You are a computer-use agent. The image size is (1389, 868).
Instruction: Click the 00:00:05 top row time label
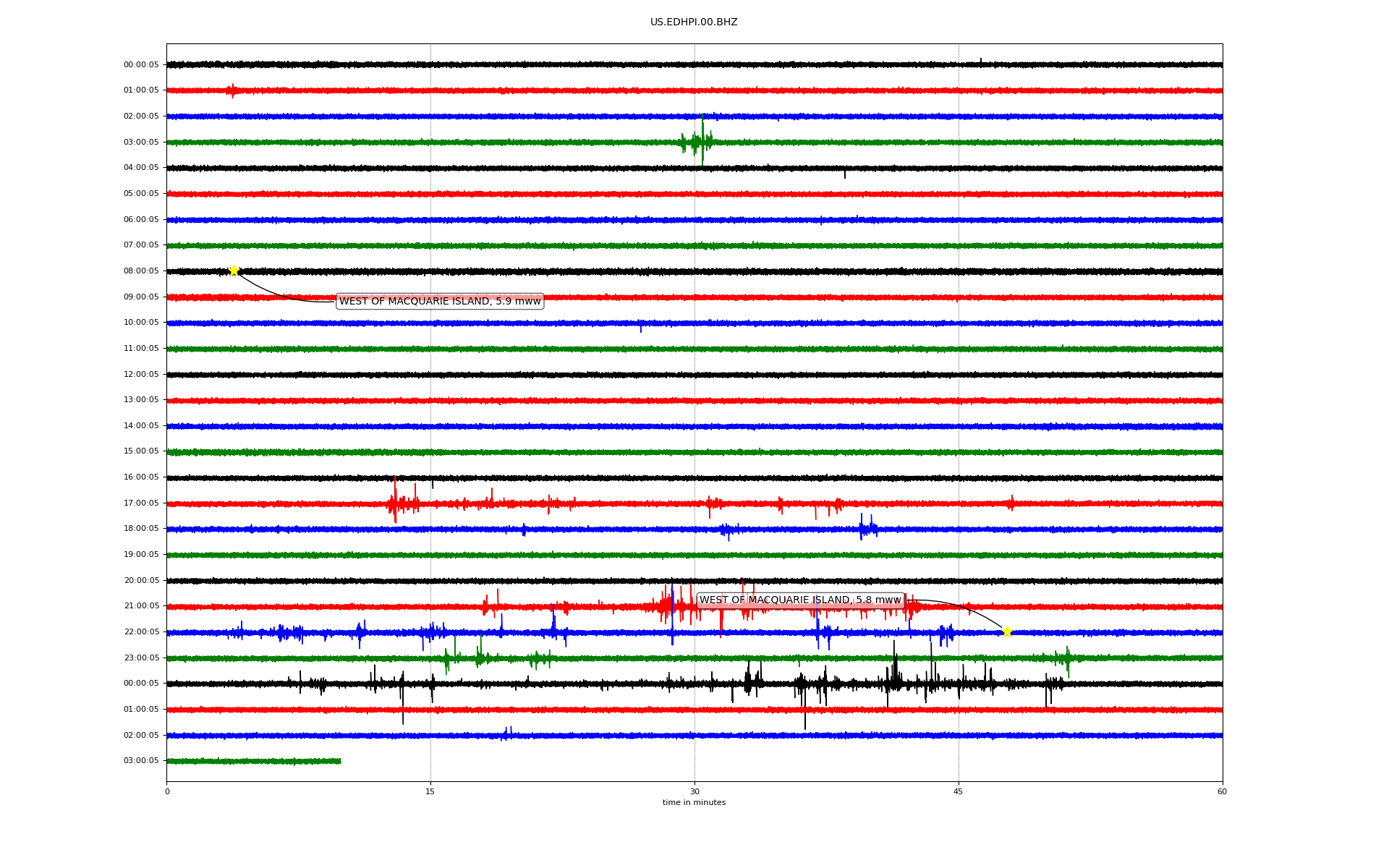coord(141,64)
